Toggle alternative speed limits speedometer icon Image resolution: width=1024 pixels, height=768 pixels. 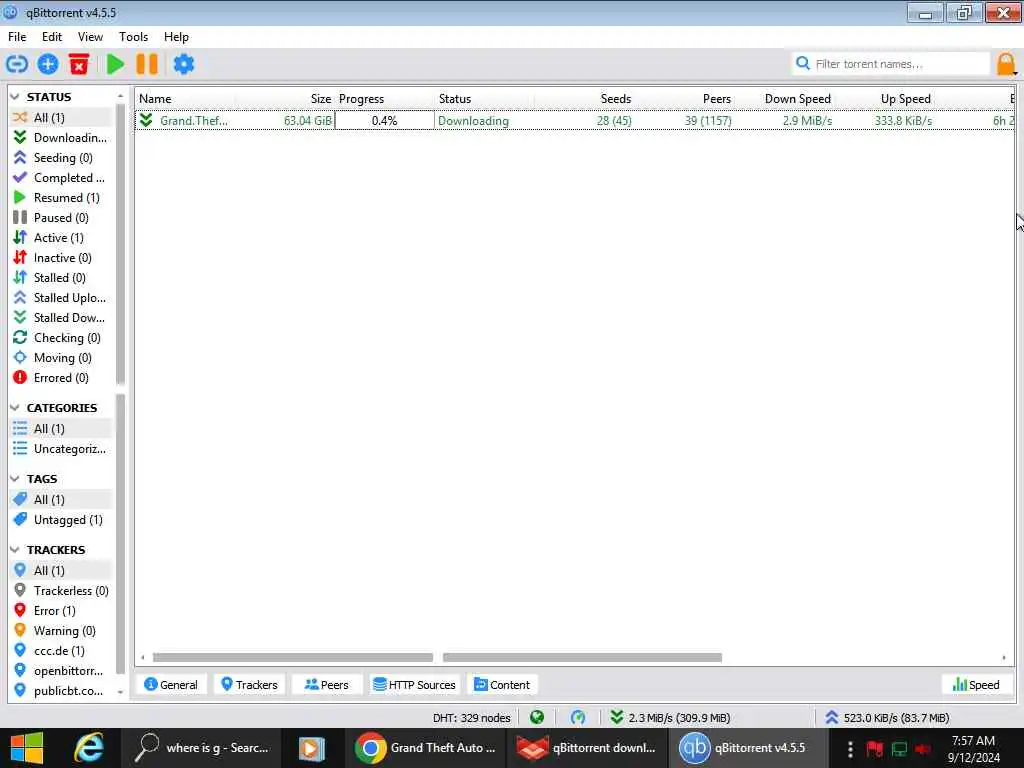pyautogui.click(x=577, y=717)
